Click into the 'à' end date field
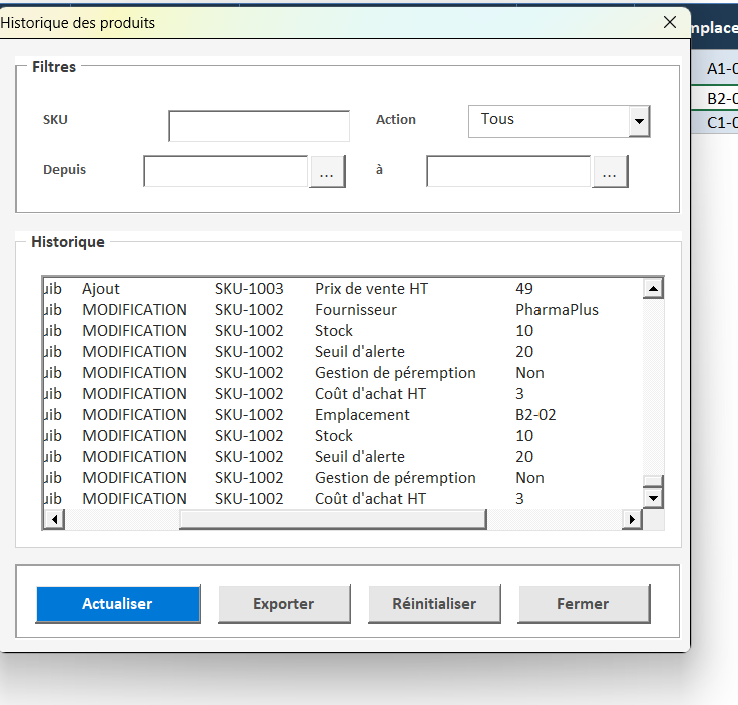 click(509, 172)
